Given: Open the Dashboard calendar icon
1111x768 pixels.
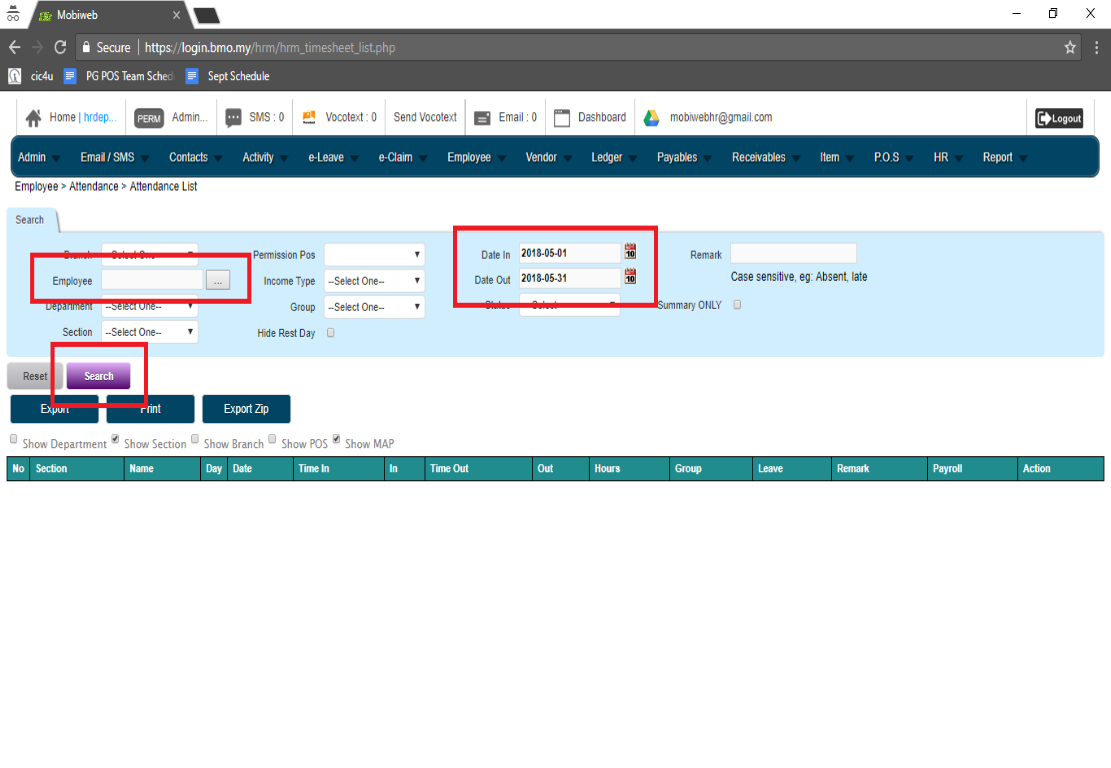Looking at the screenshot, I should coord(562,118).
